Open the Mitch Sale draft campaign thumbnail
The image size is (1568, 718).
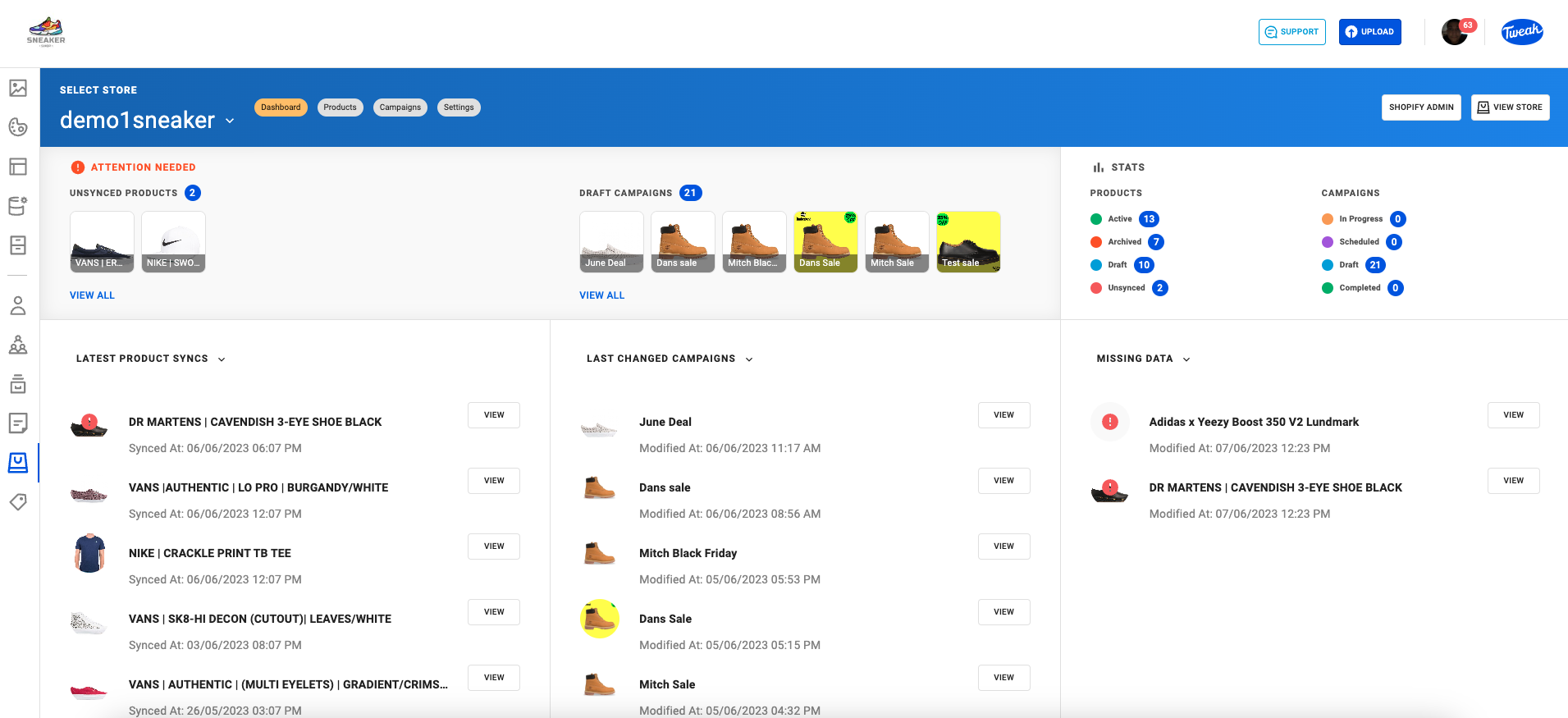pyautogui.click(x=897, y=242)
